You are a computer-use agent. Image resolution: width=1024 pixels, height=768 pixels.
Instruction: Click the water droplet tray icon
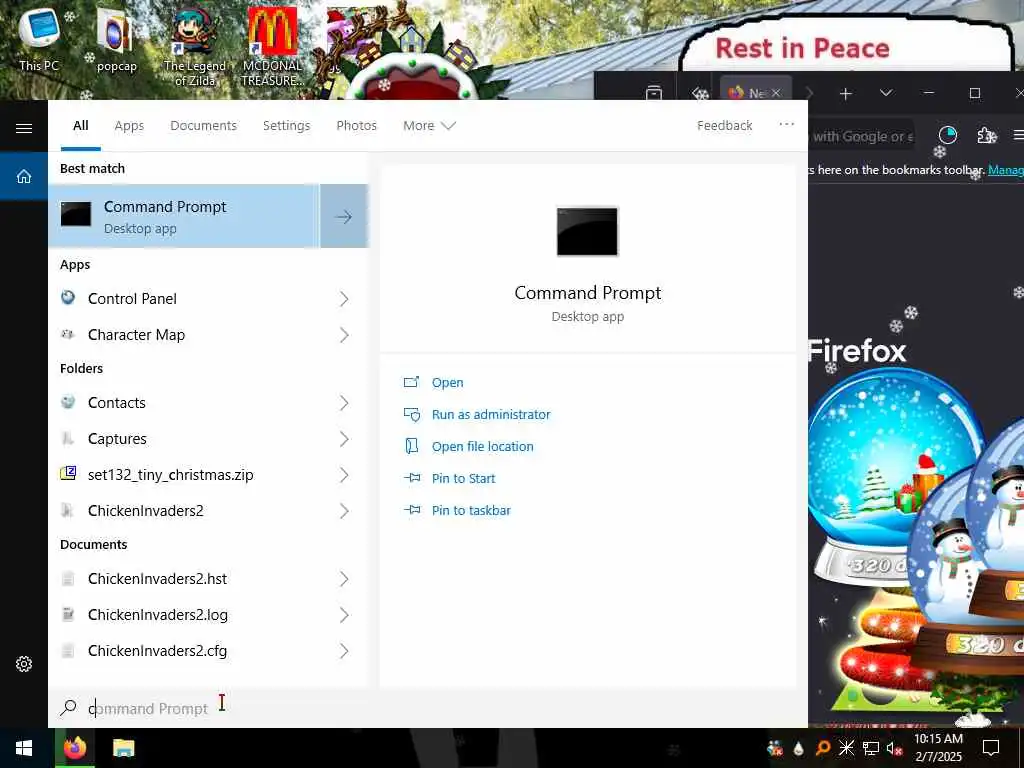pos(799,748)
